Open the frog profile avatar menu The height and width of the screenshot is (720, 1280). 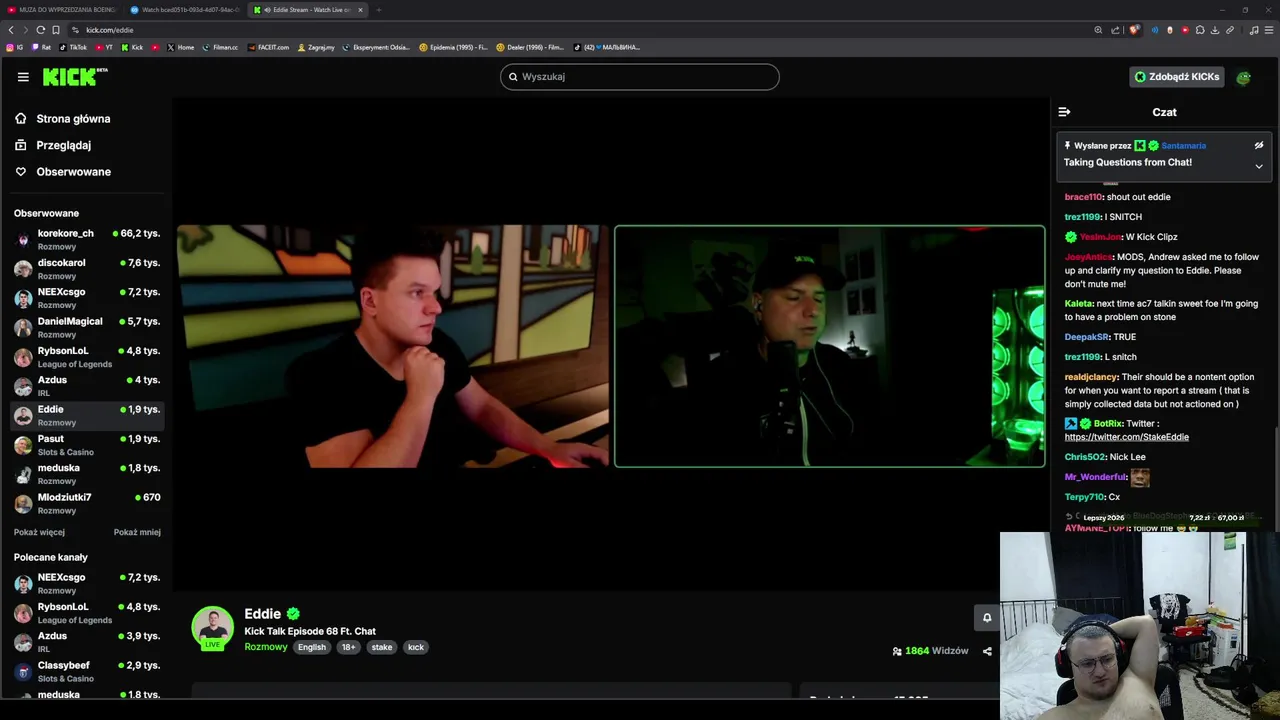[1243, 77]
